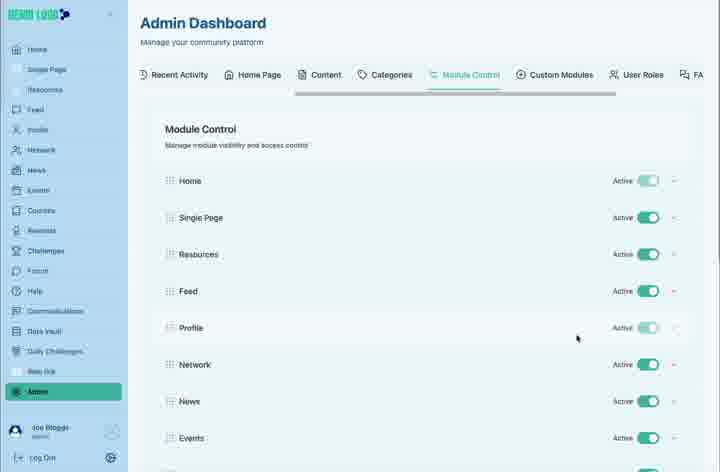Expand the Single Page row chevron
The image size is (720, 472).
tap(675, 218)
